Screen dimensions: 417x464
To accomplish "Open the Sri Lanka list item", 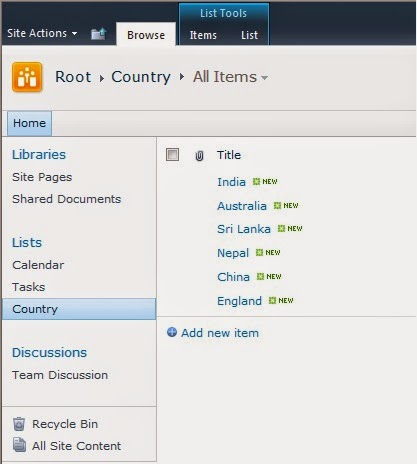I will coord(244,229).
